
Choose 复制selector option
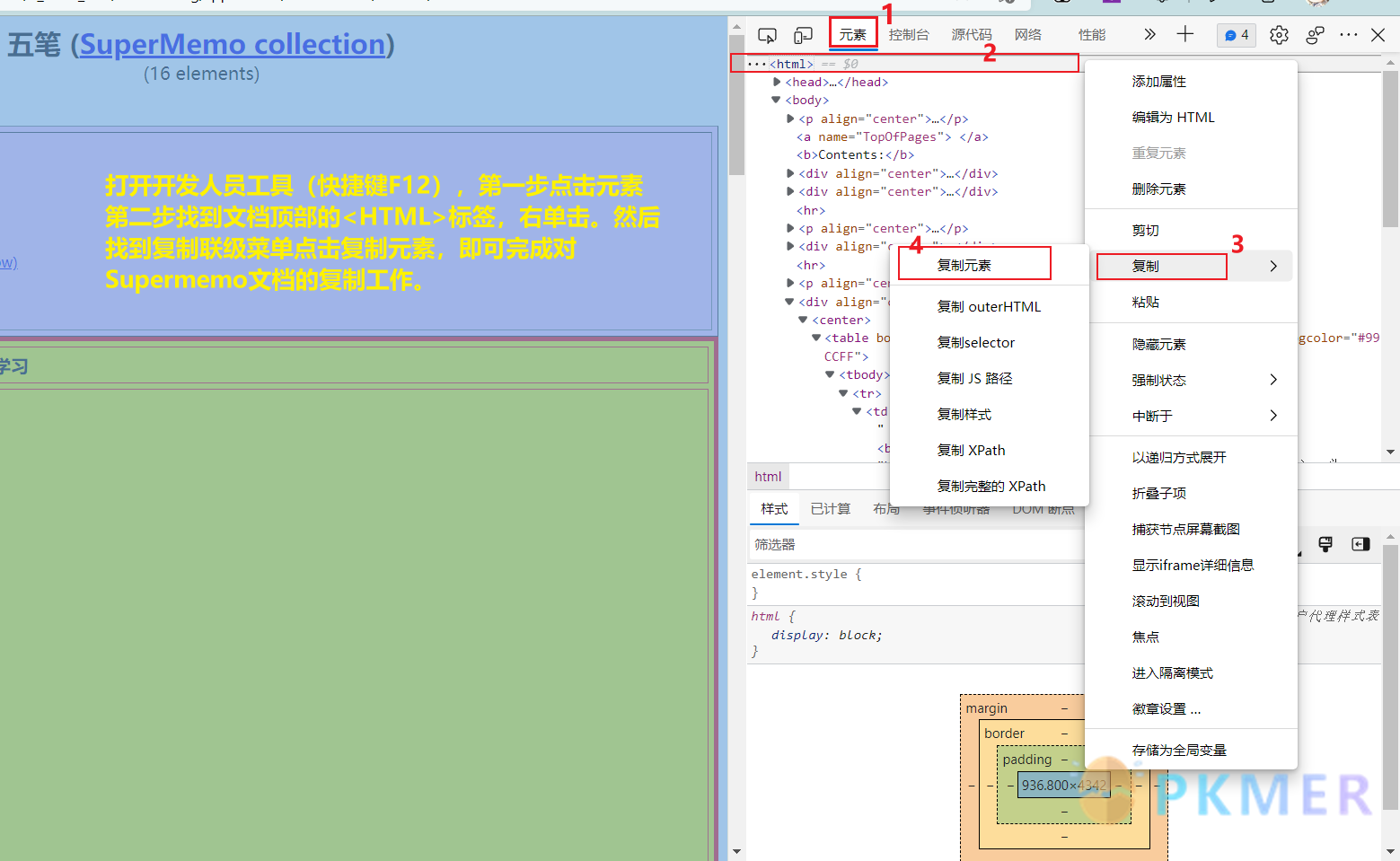[989, 342]
